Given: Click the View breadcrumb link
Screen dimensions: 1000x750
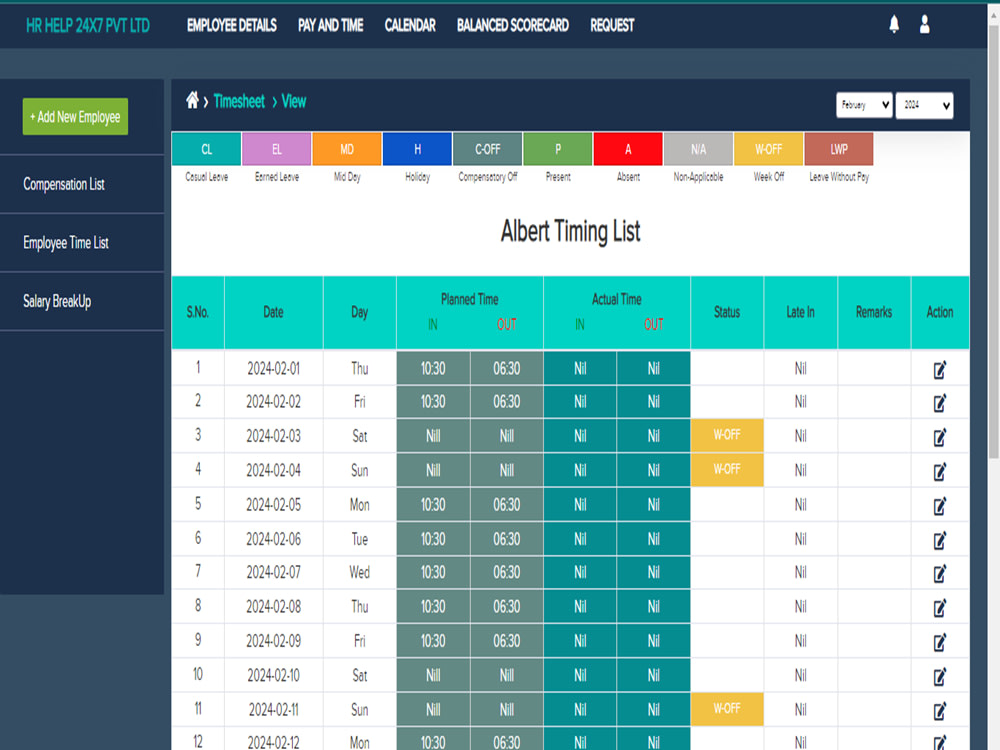Looking at the screenshot, I should tap(294, 101).
